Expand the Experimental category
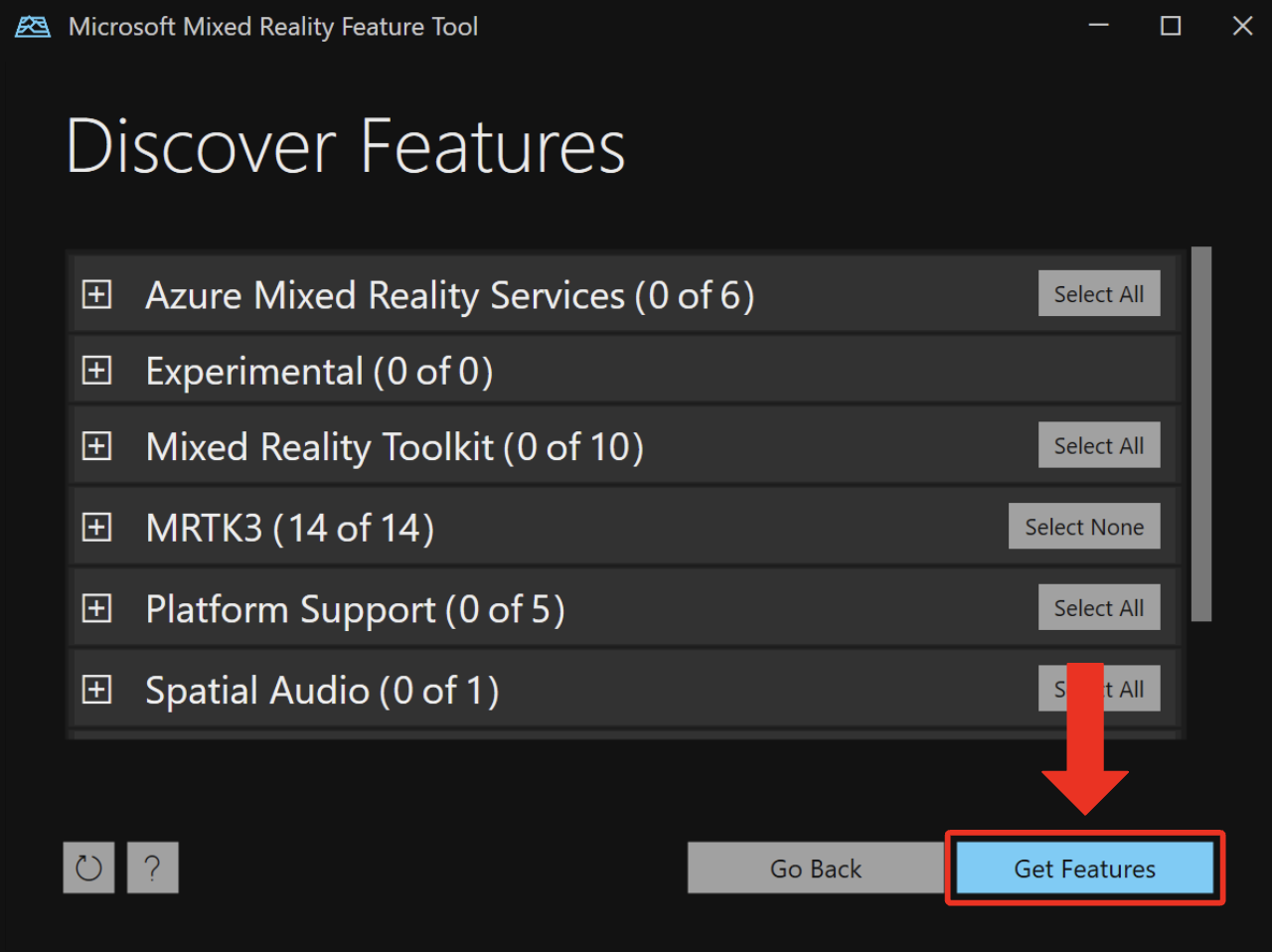 96,371
